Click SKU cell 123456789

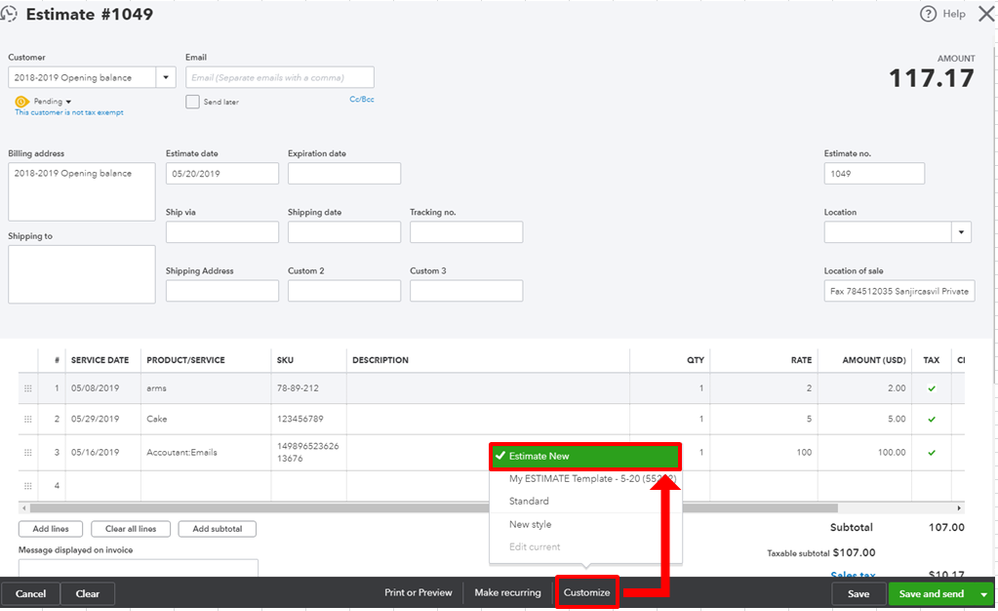[308, 419]
